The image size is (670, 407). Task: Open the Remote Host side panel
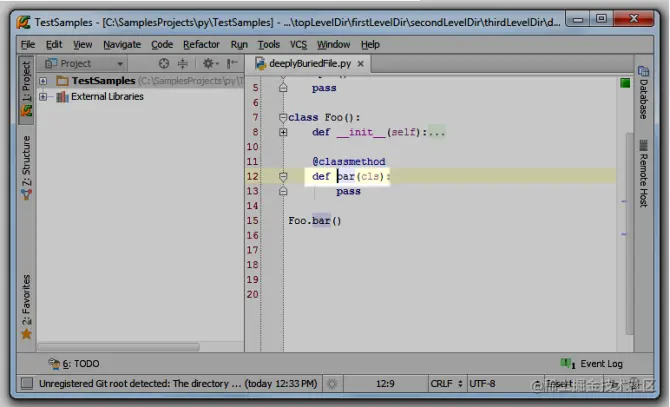(x=644, y=174)
